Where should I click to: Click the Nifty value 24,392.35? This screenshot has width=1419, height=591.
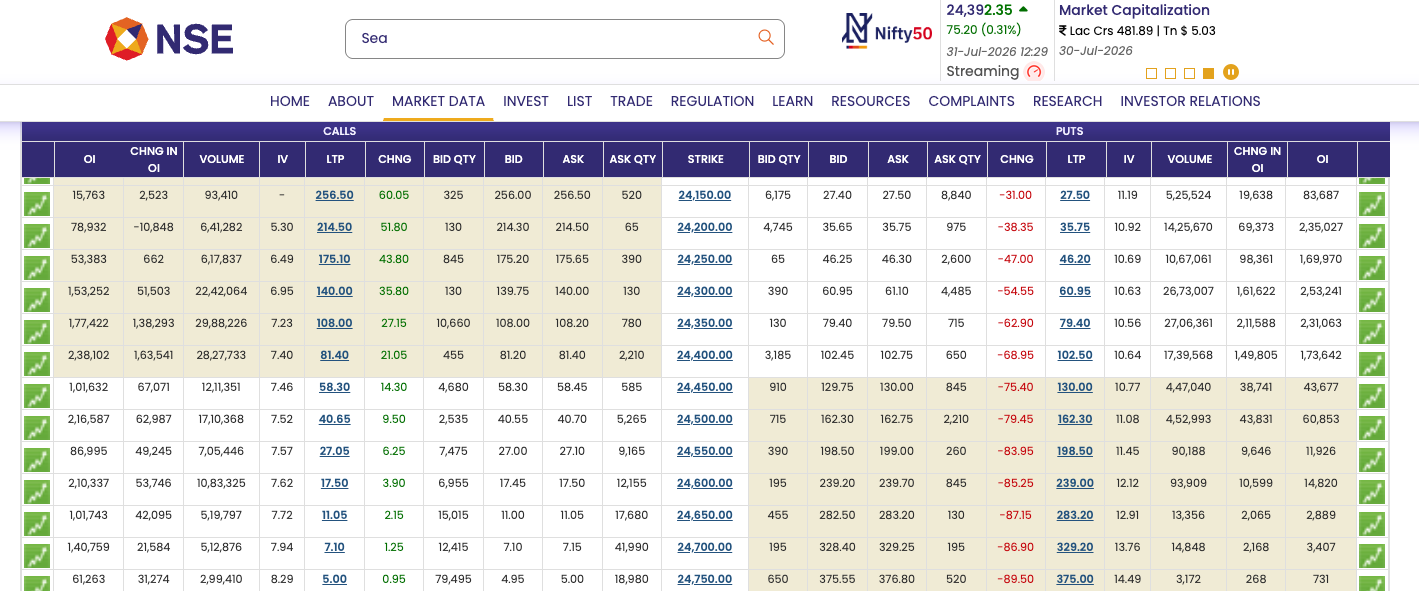[979, 10]
